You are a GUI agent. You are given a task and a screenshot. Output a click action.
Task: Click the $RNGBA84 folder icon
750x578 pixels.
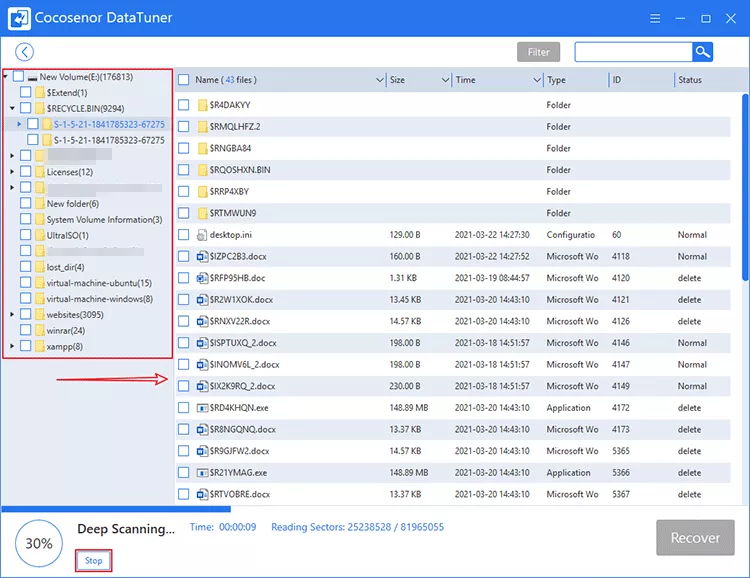click(202, 148)
